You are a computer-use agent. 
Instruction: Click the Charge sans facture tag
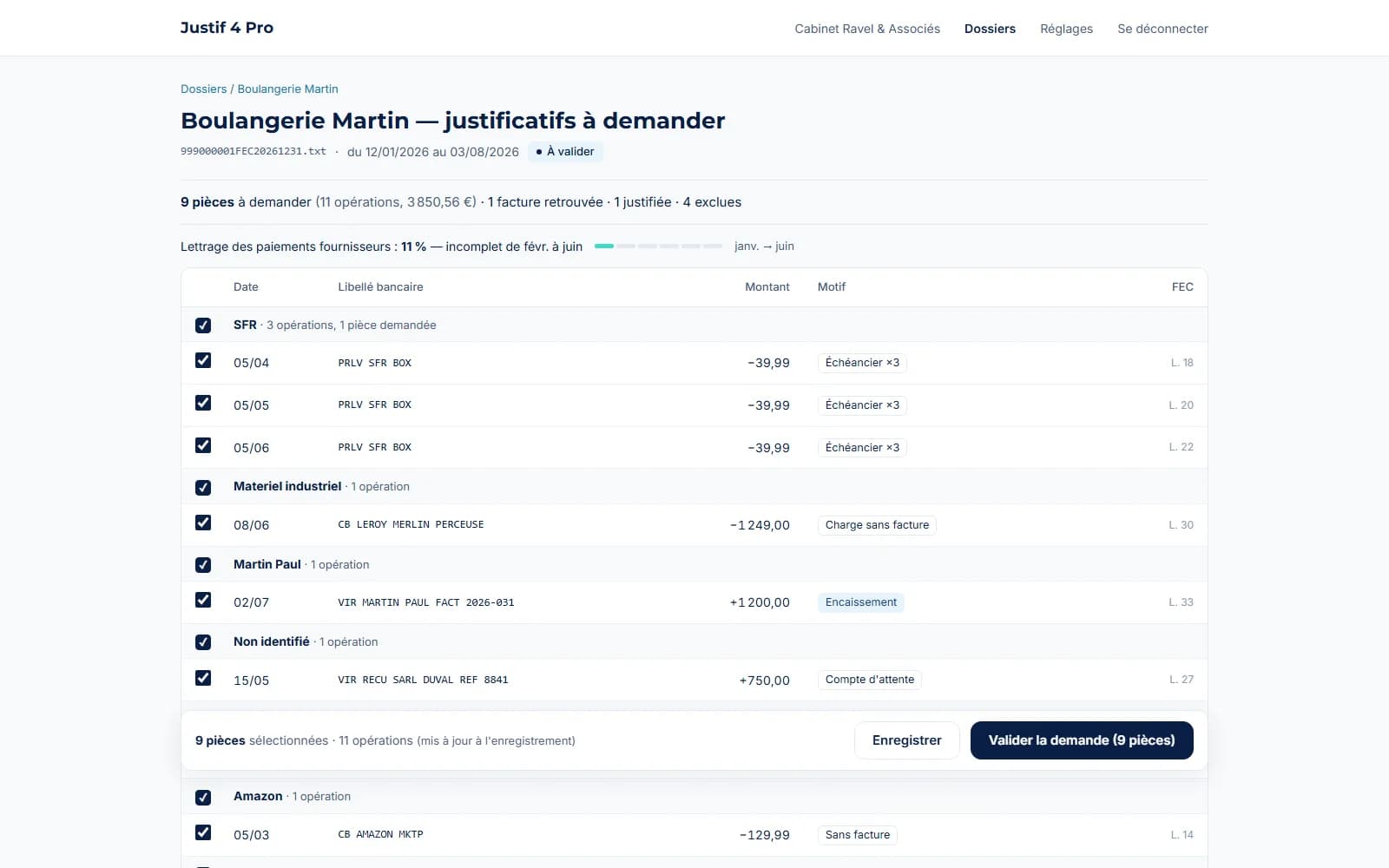click(x=877, y=525)
